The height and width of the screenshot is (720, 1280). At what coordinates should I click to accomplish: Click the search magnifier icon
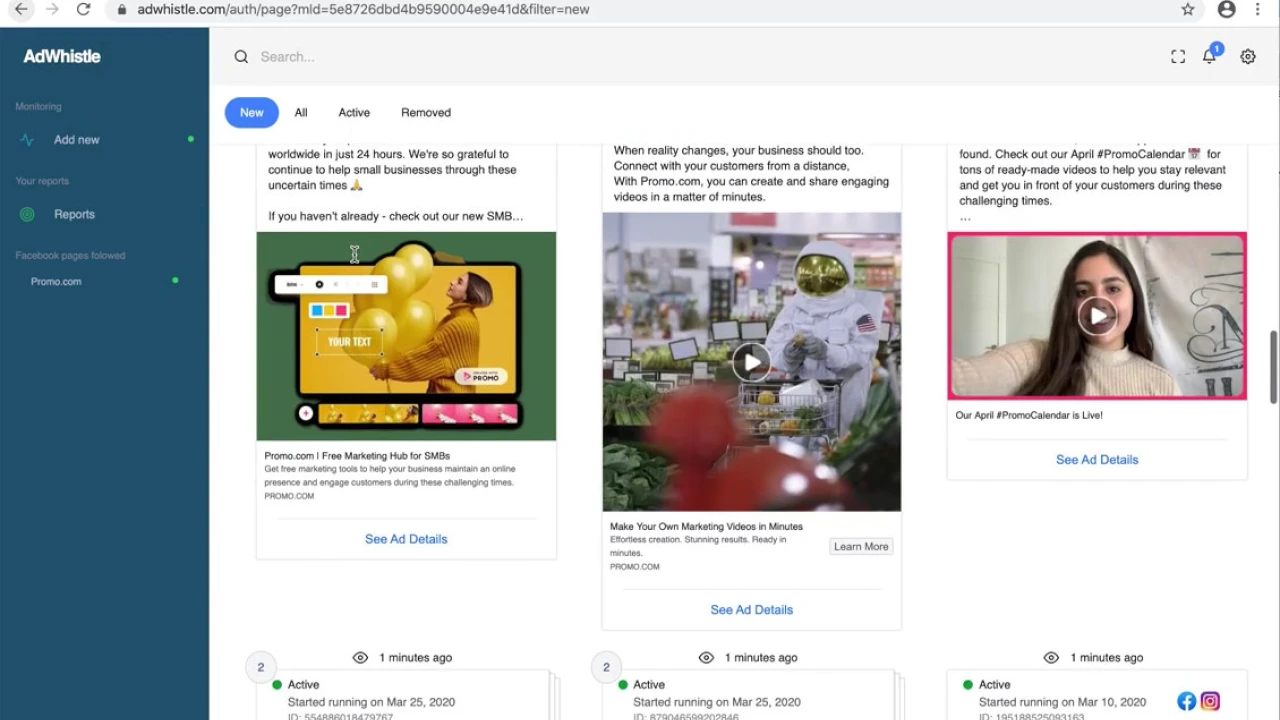coord(241,57)
